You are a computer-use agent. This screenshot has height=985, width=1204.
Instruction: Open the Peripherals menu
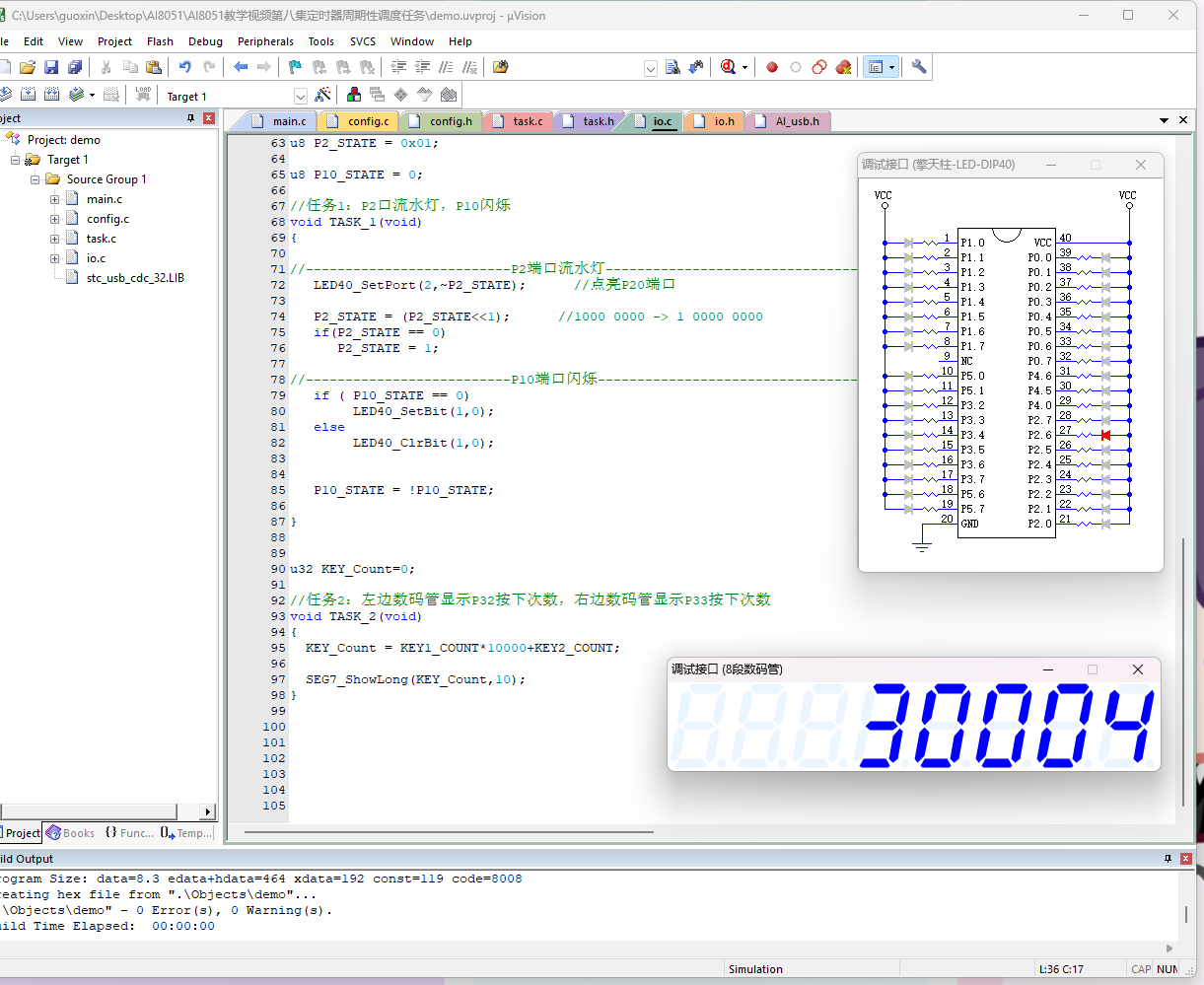(x=265, y=41)
